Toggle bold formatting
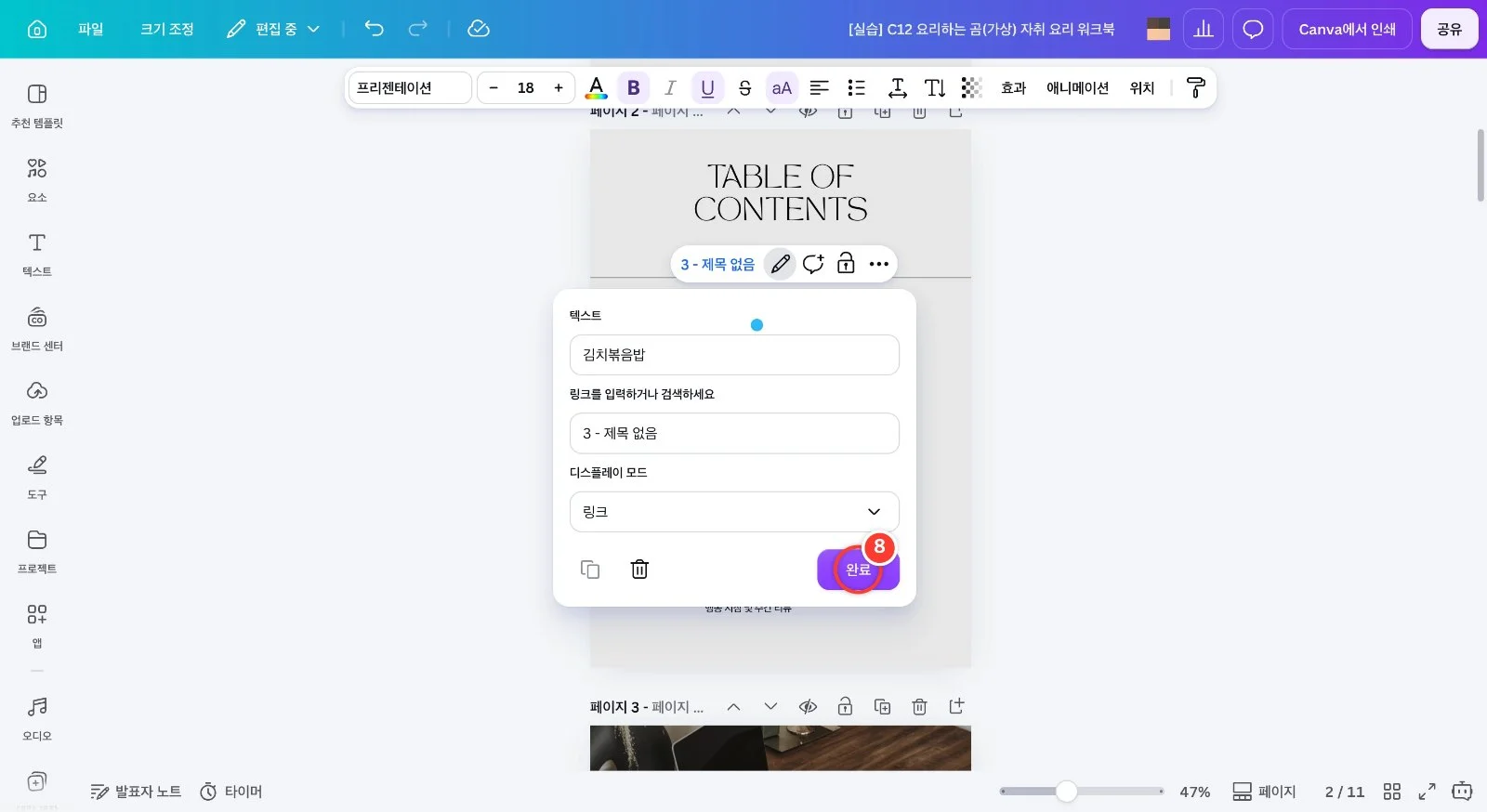 (633, 87)
